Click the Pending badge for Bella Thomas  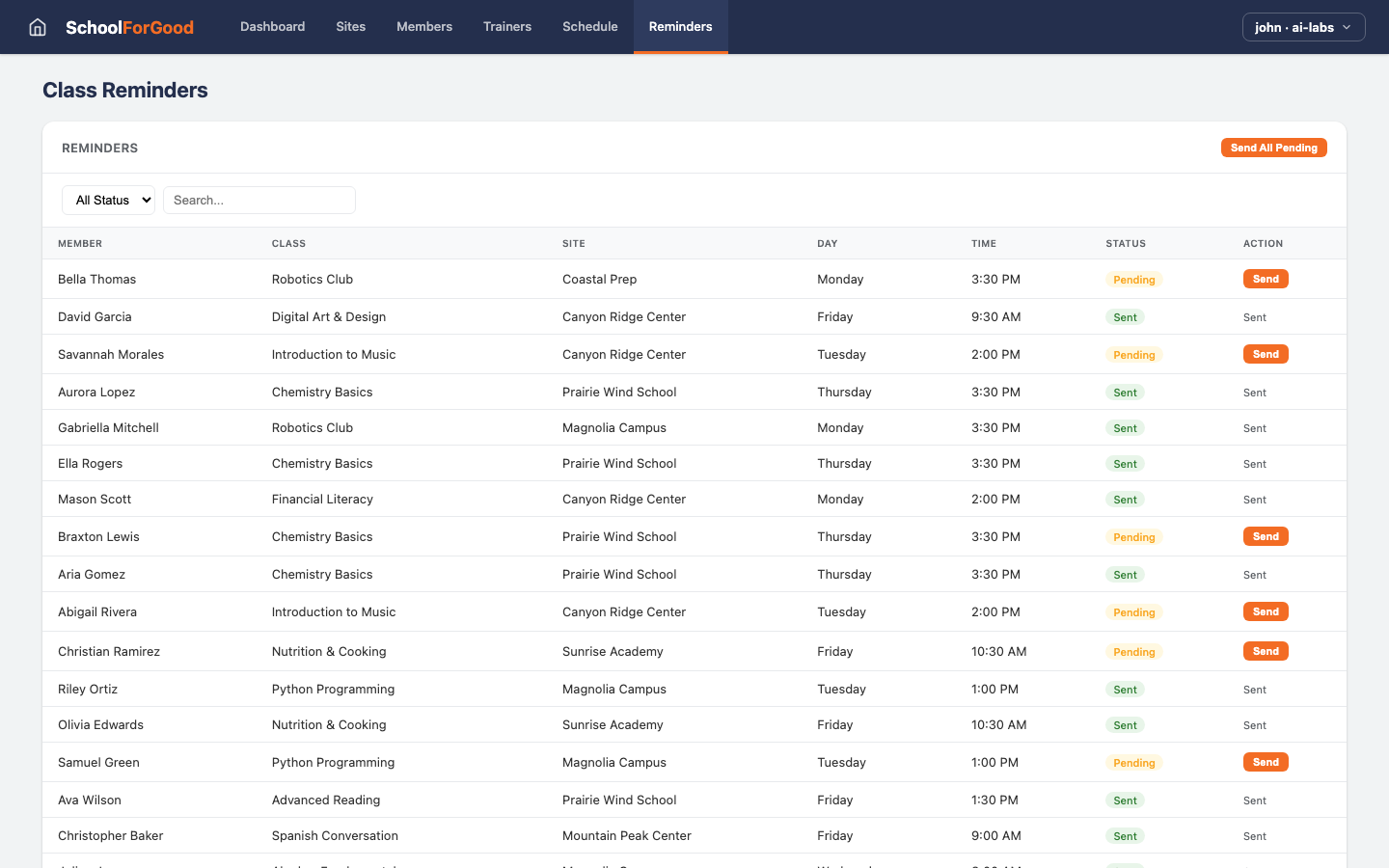(1133, 279)
